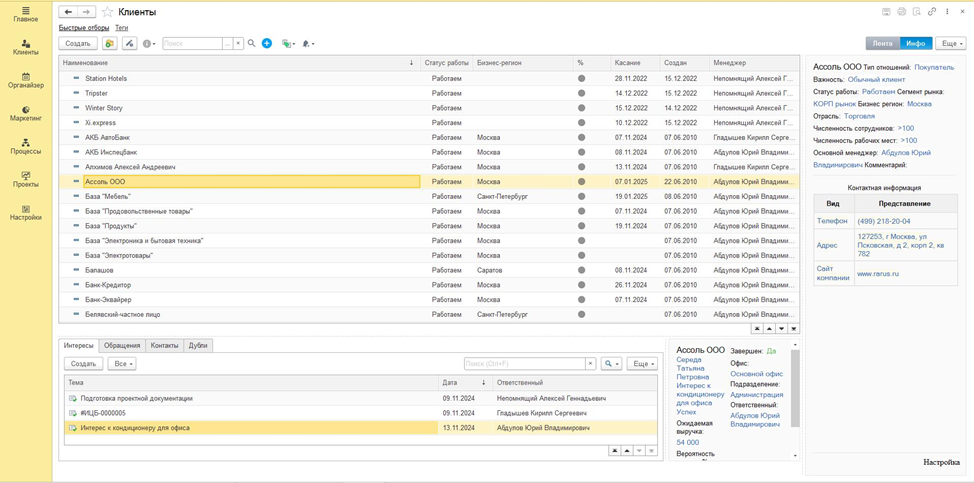Jump to top of client list arrow
The height and width of the screenshot is (483, 974).
coord(758,328)
